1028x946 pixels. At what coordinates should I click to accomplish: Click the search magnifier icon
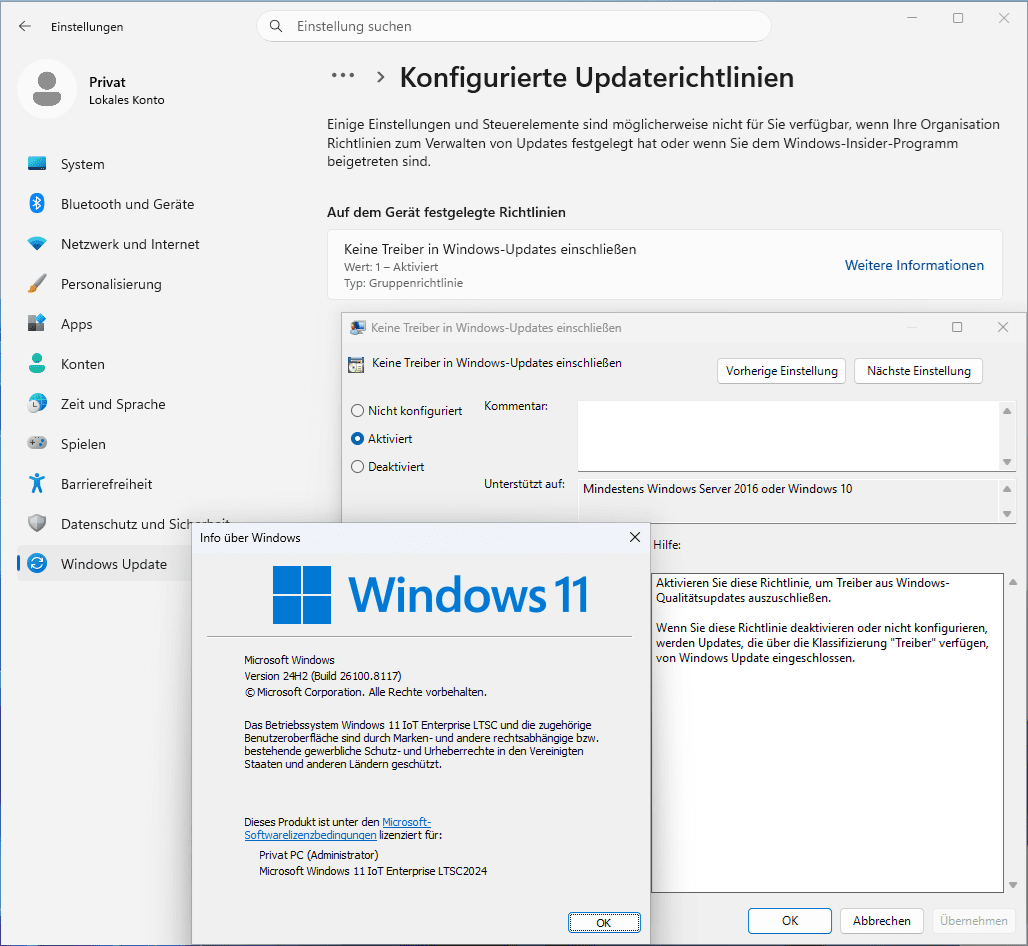pos(276,26)
